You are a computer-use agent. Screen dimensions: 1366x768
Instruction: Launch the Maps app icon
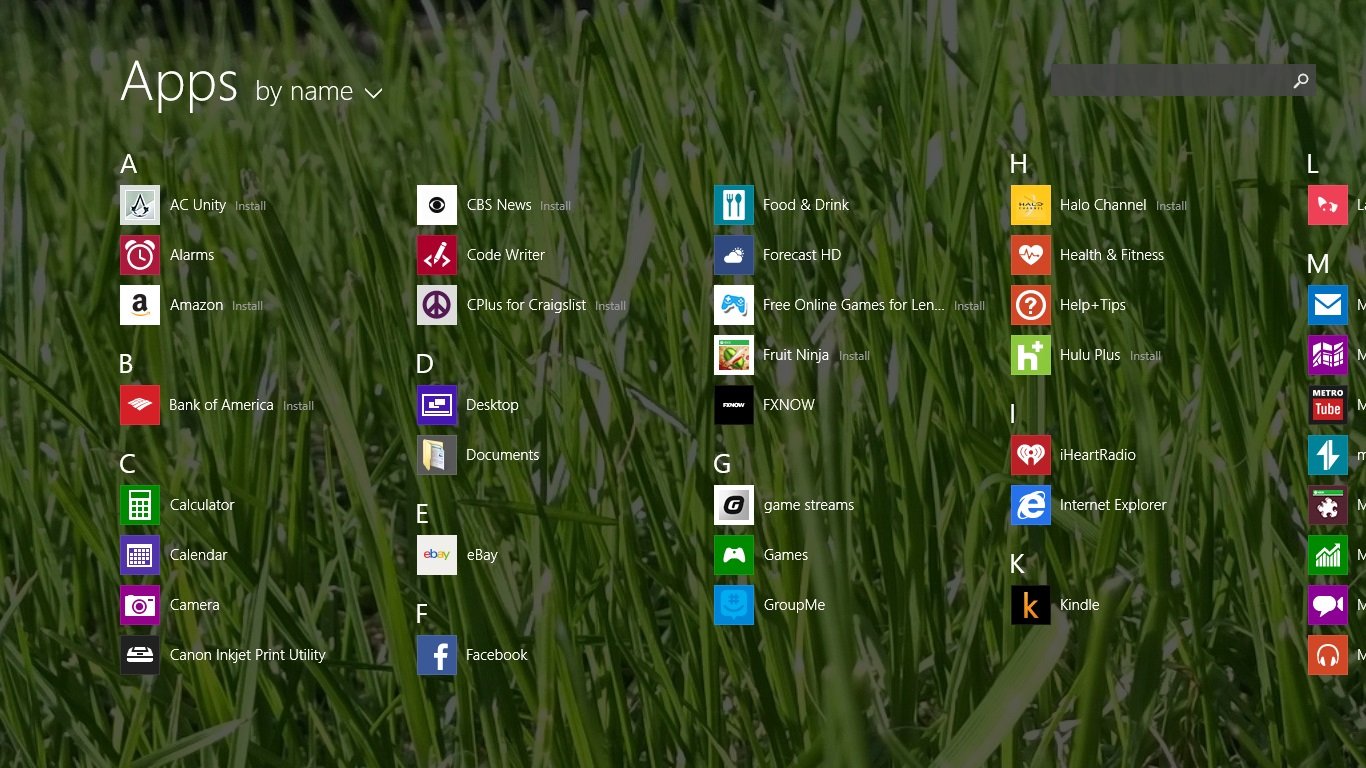[x=1328, y=355]
